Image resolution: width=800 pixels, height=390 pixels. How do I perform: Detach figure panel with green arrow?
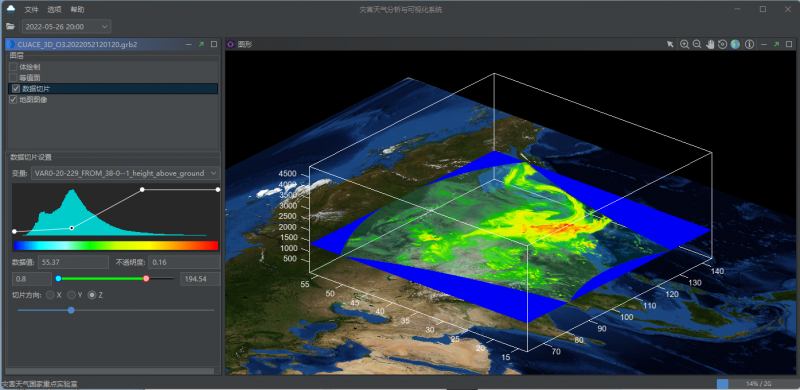(x=777, y=44)
